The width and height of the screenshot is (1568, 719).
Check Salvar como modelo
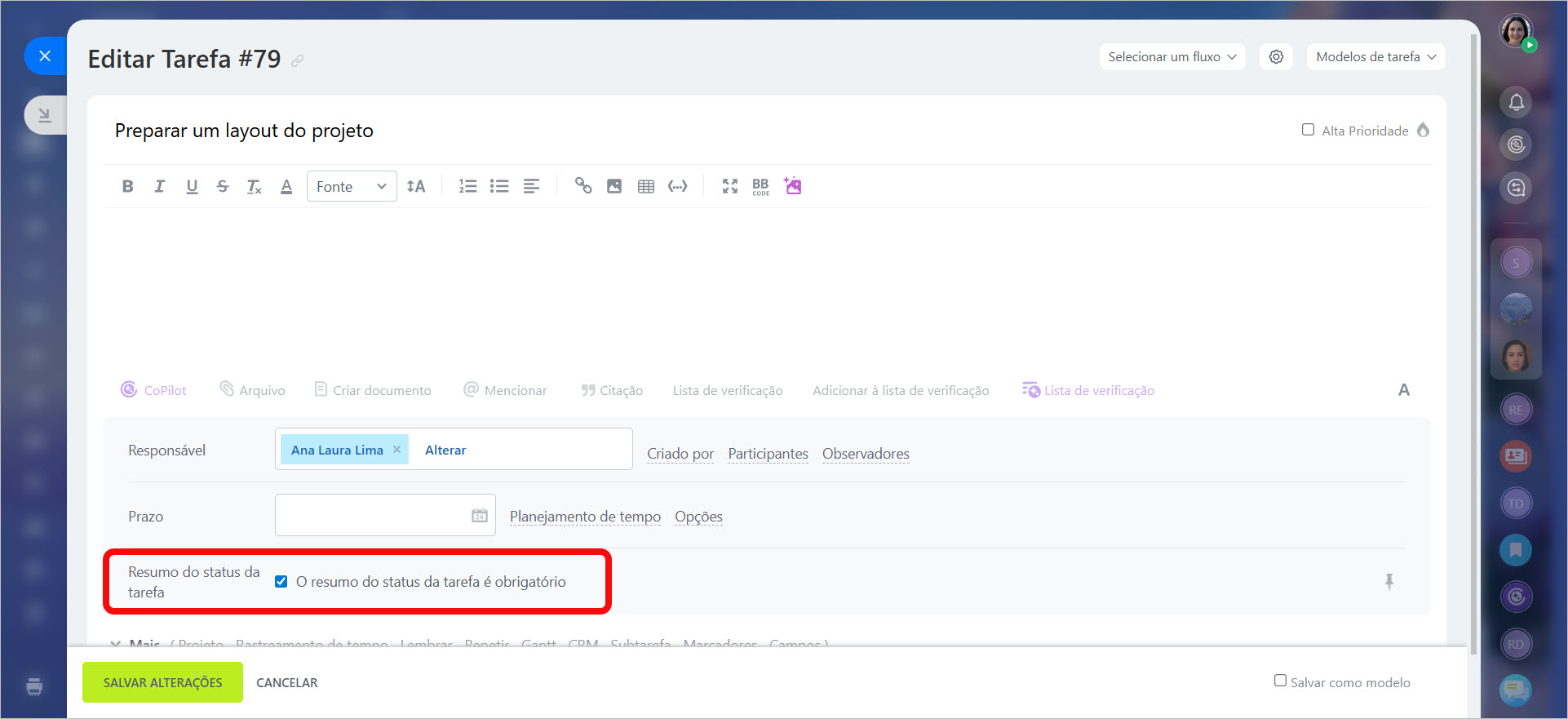(x=1280, y=681)
